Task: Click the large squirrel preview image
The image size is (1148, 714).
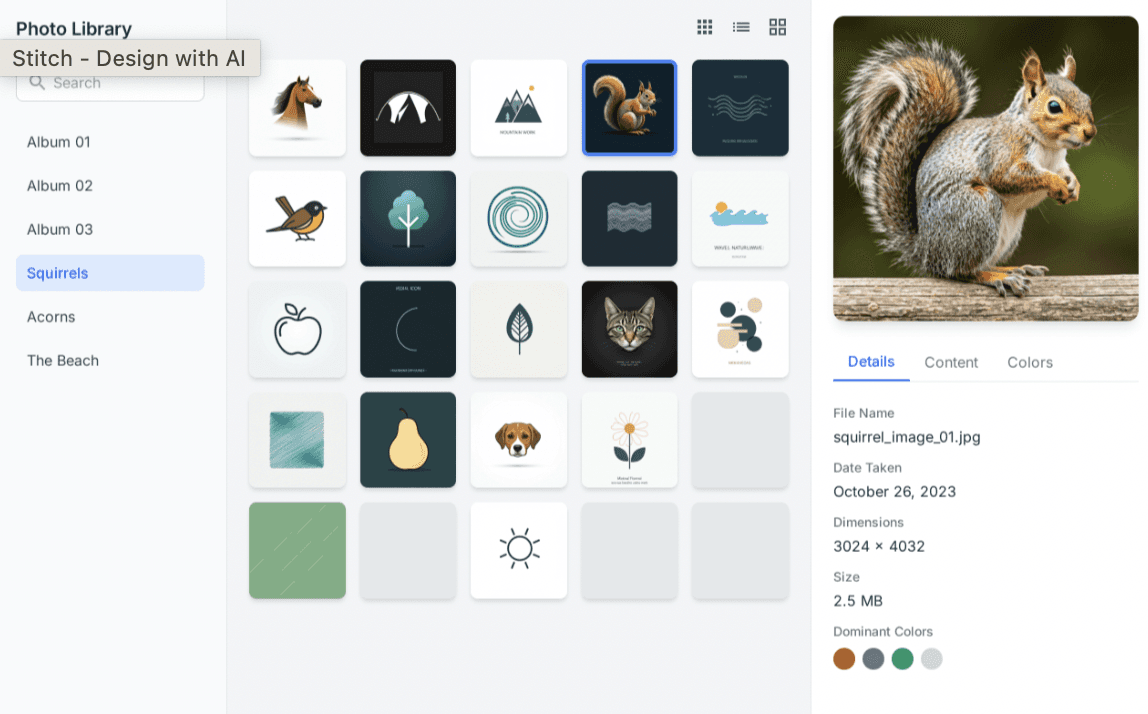Action: click(985, 168)
